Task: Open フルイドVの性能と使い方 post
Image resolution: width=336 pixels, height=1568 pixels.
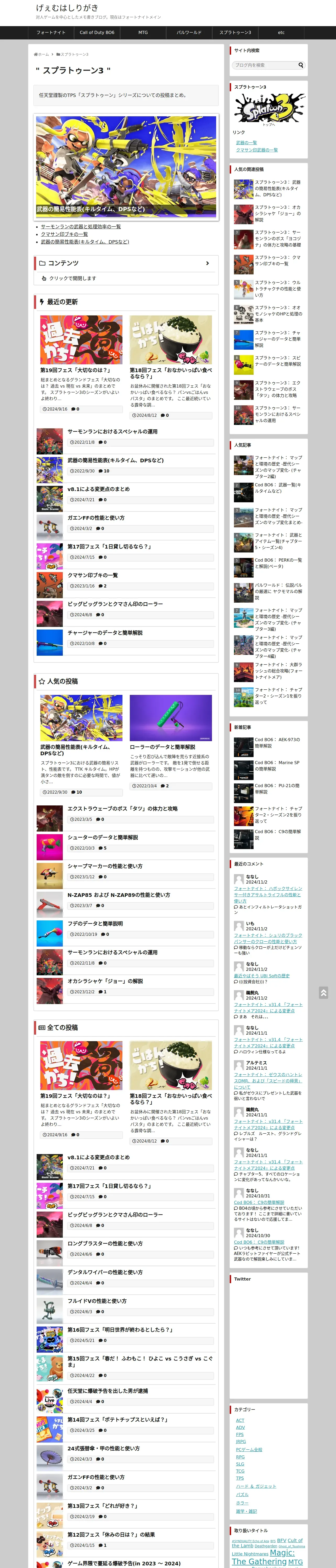Action: 97,1301
